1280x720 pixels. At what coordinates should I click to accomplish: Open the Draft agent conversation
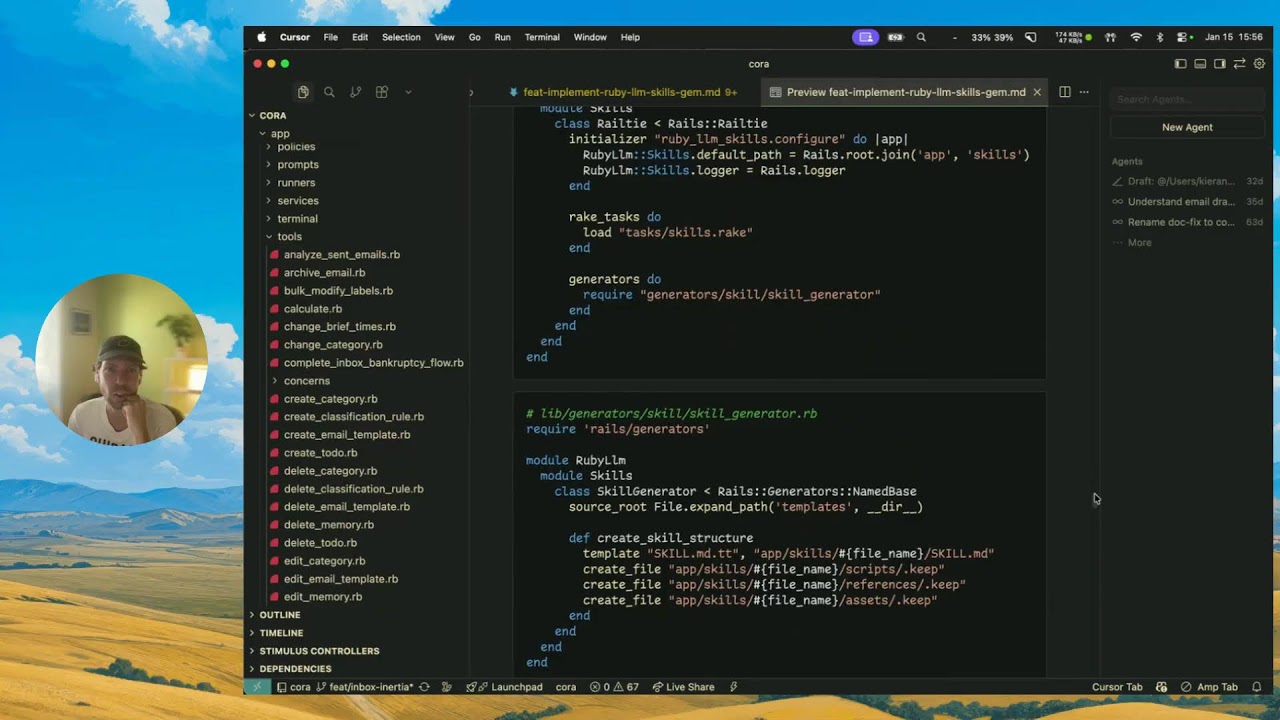click(1187, 181)
